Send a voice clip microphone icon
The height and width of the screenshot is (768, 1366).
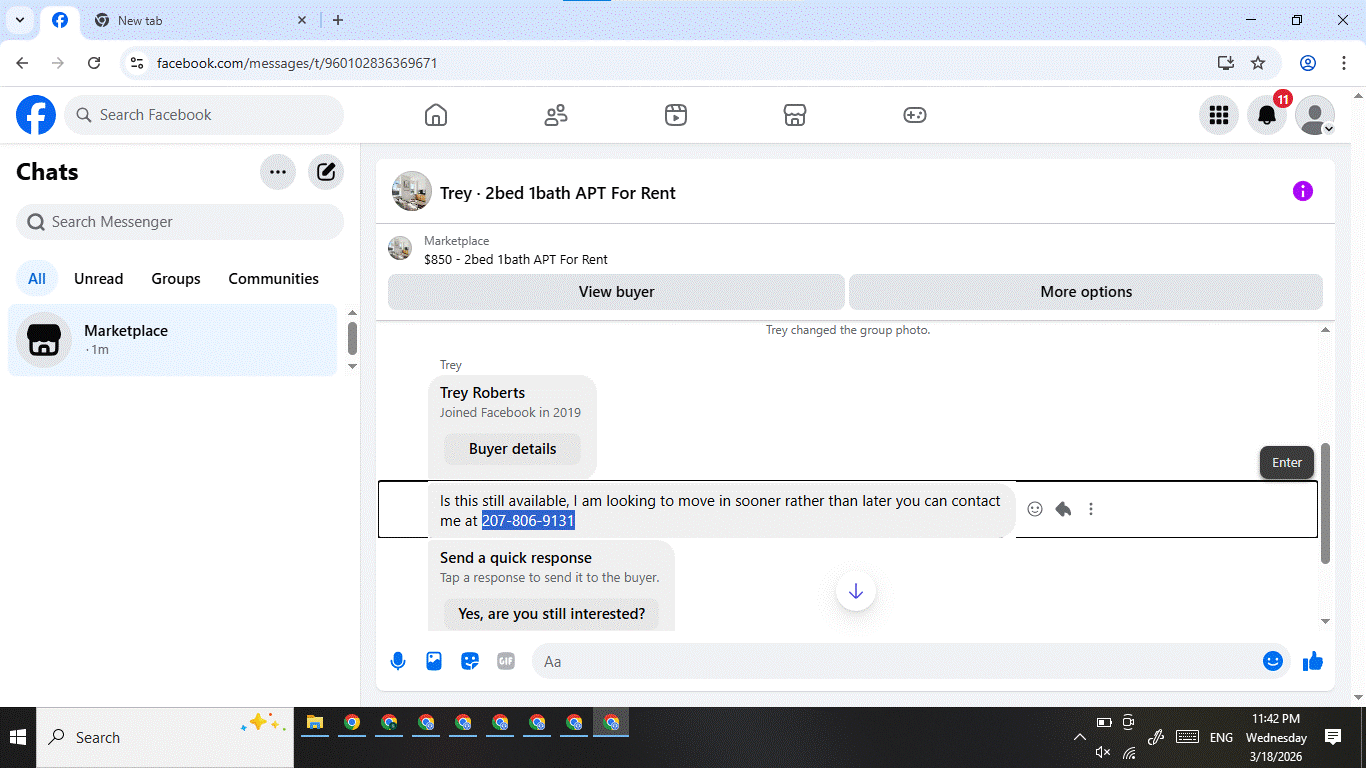pos(398,661)
